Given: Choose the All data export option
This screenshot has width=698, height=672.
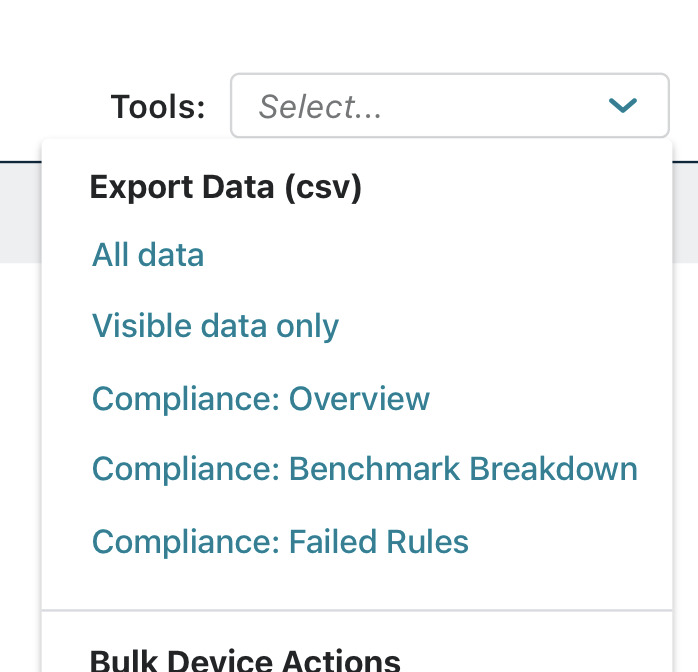Looking at the screenshot, I should click(148, 255).
